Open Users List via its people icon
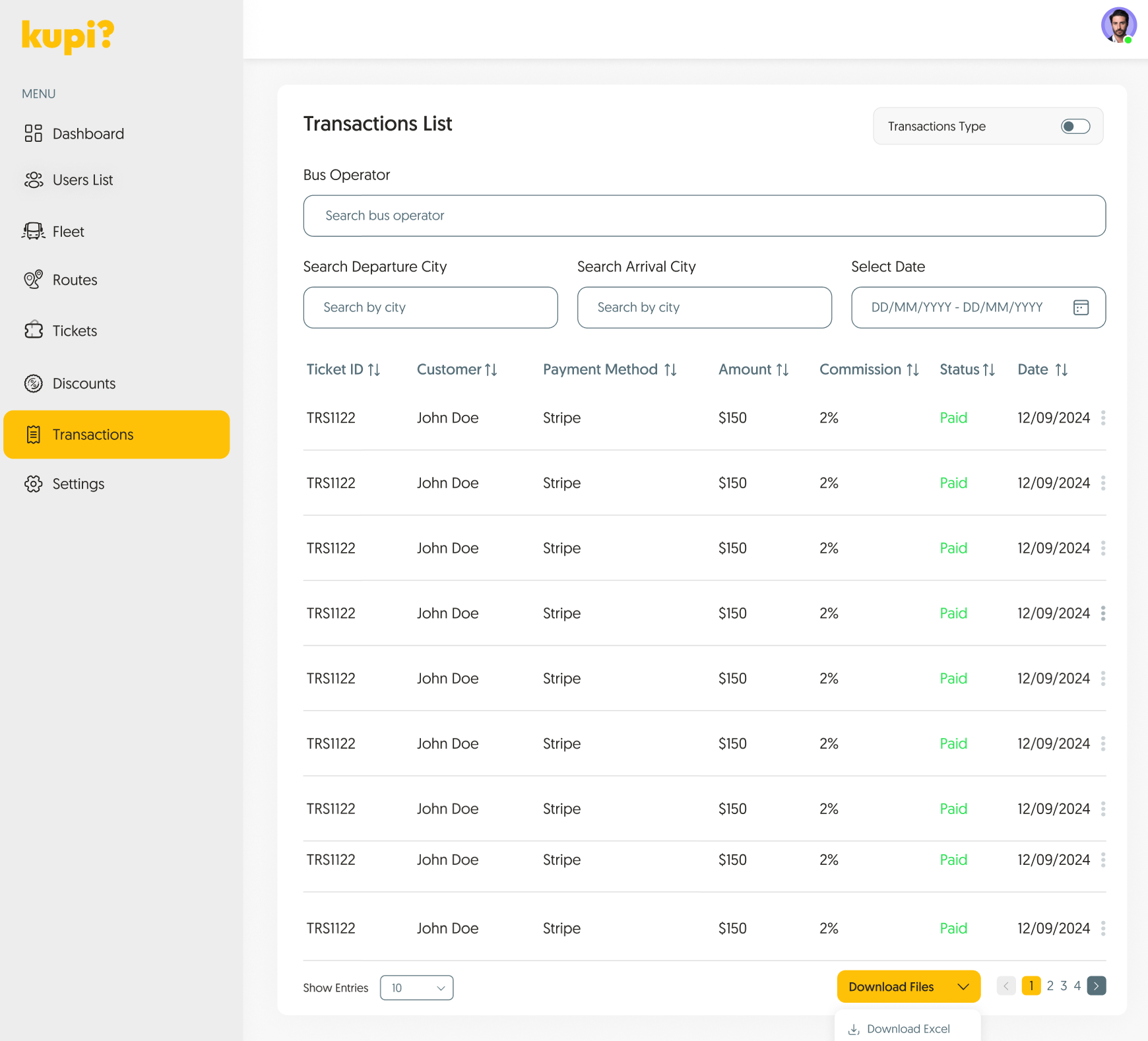 click(34, 179)
